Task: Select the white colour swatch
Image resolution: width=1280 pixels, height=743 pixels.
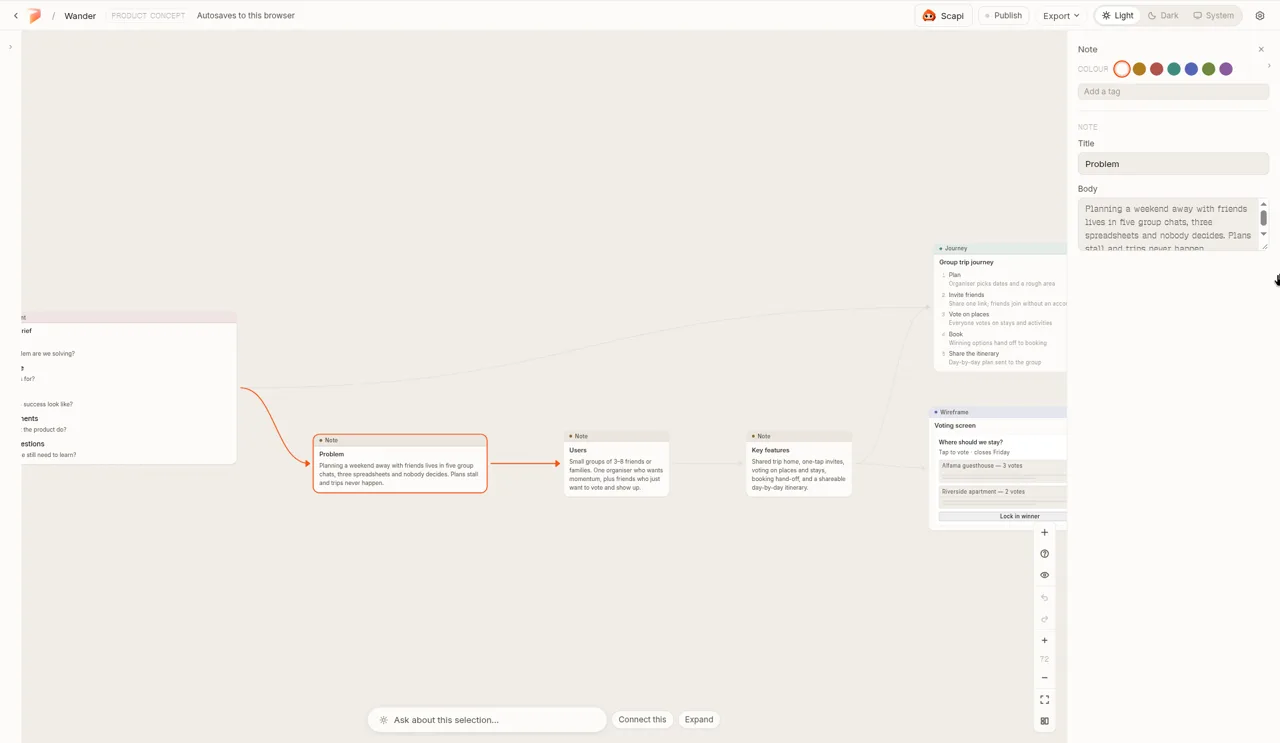Action: click(1122, 69)
